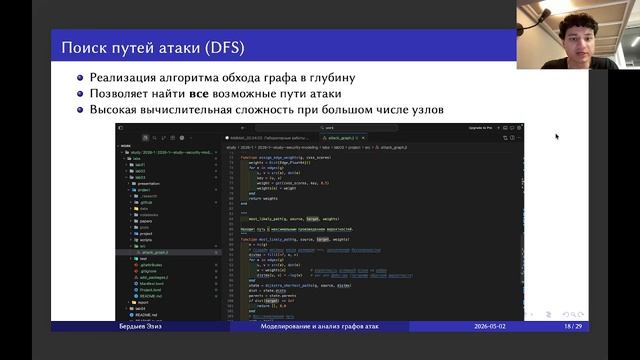Expand the lab04 folder
This screenshot has width=640, height=360.
pos(127,309)
